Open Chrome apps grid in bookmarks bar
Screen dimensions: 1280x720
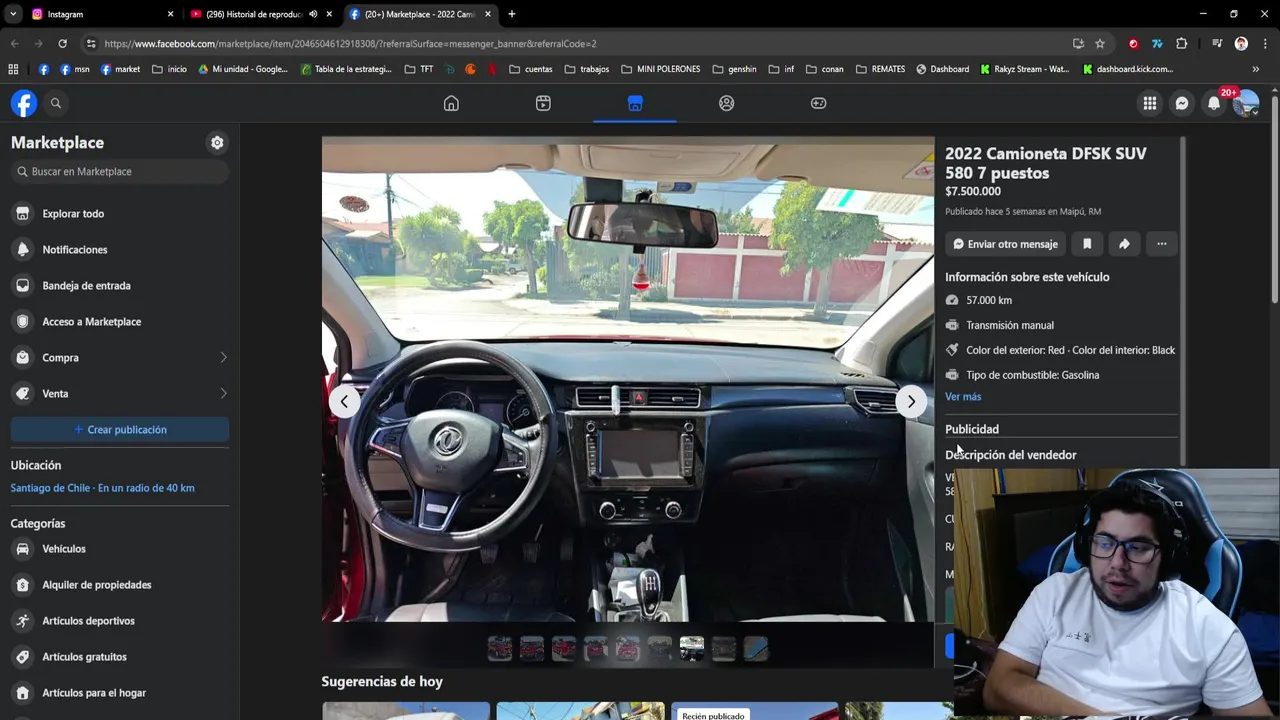coord(13,69)
